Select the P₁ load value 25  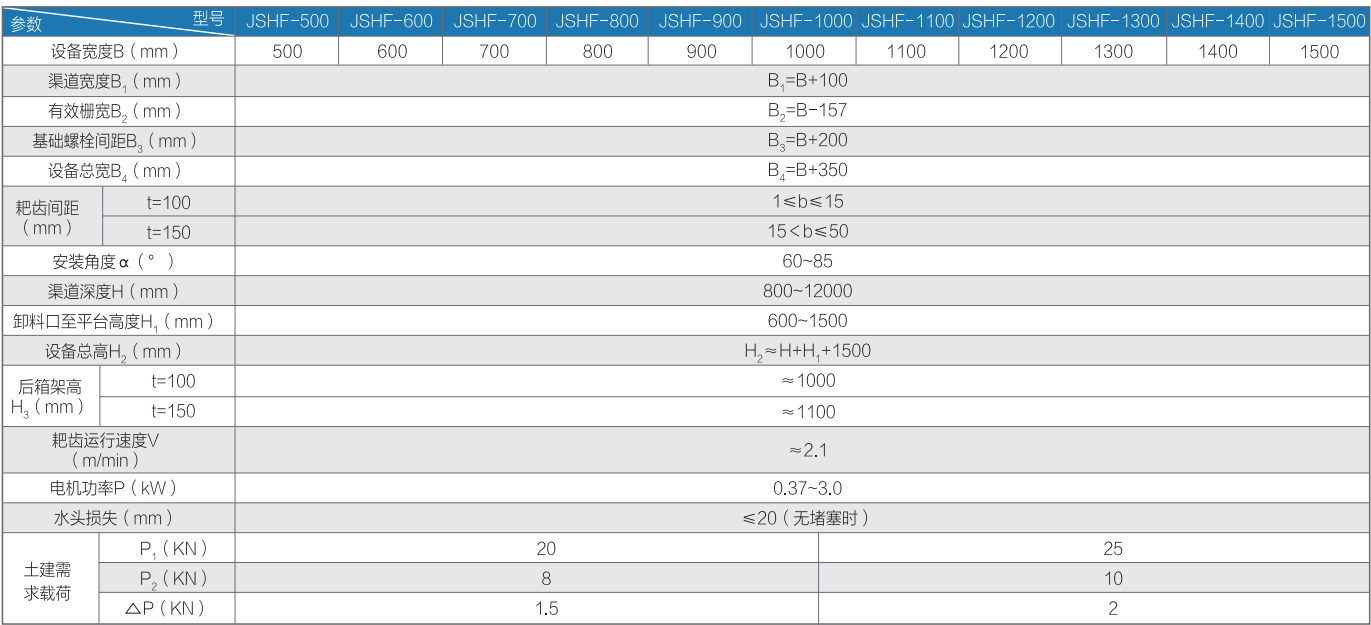(1113, 549)
